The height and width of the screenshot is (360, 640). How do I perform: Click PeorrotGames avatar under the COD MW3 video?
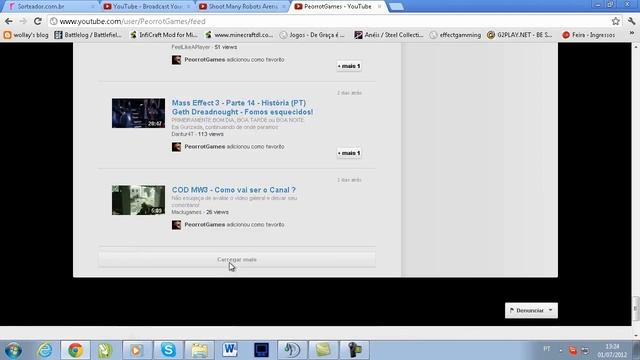tap(176, 225)
